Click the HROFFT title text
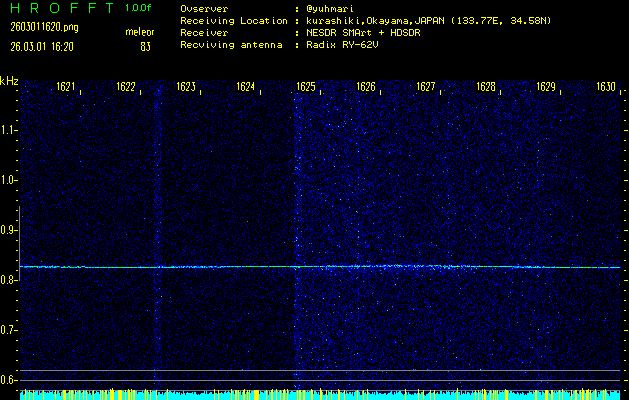Image resolution: width=629 pixels, height=400 pixels. tap(63, 8)
